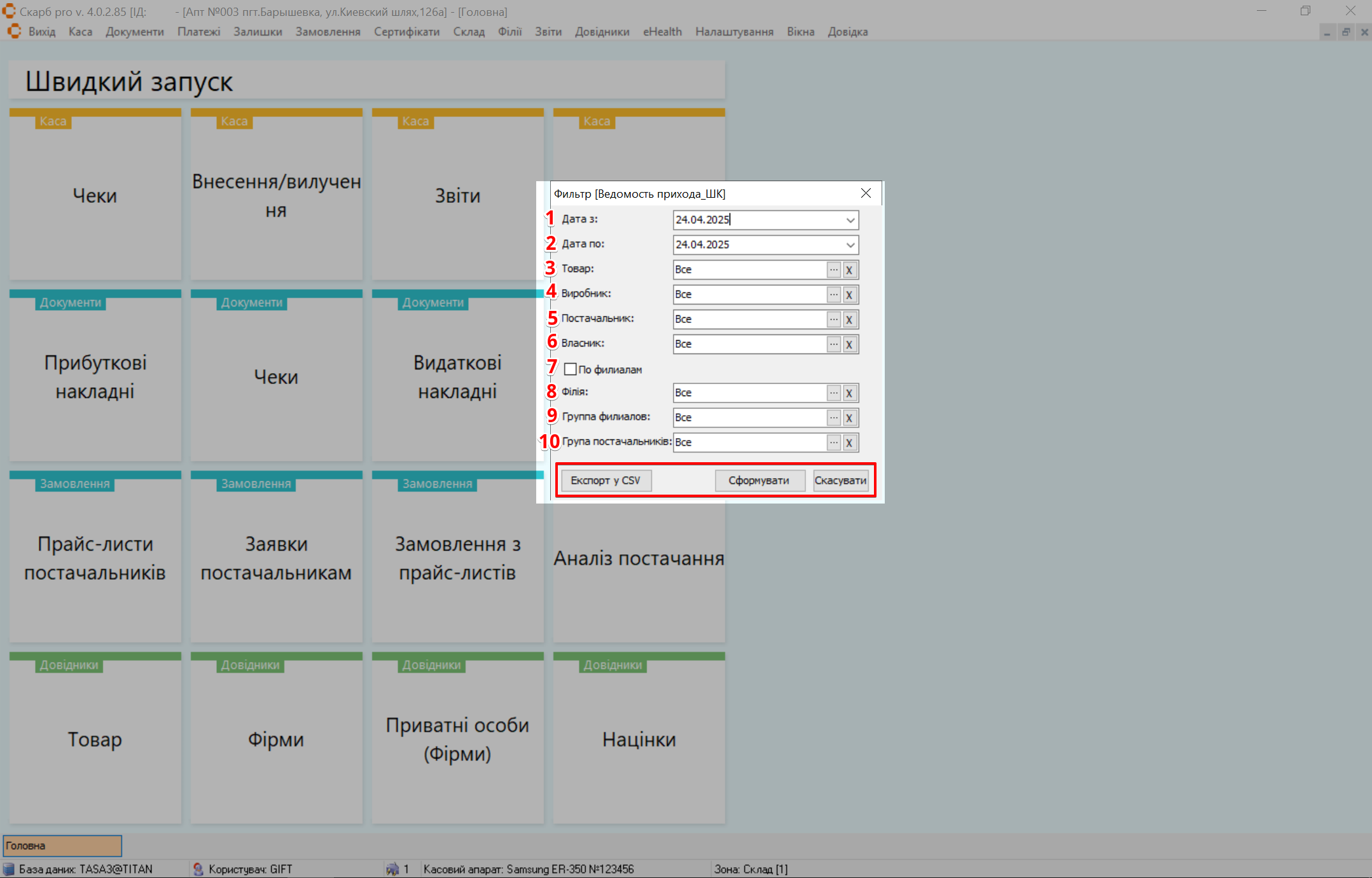The image size is (1372, 878).
Task: Open the browse button for Постачальник field
Action: [833, 319]
